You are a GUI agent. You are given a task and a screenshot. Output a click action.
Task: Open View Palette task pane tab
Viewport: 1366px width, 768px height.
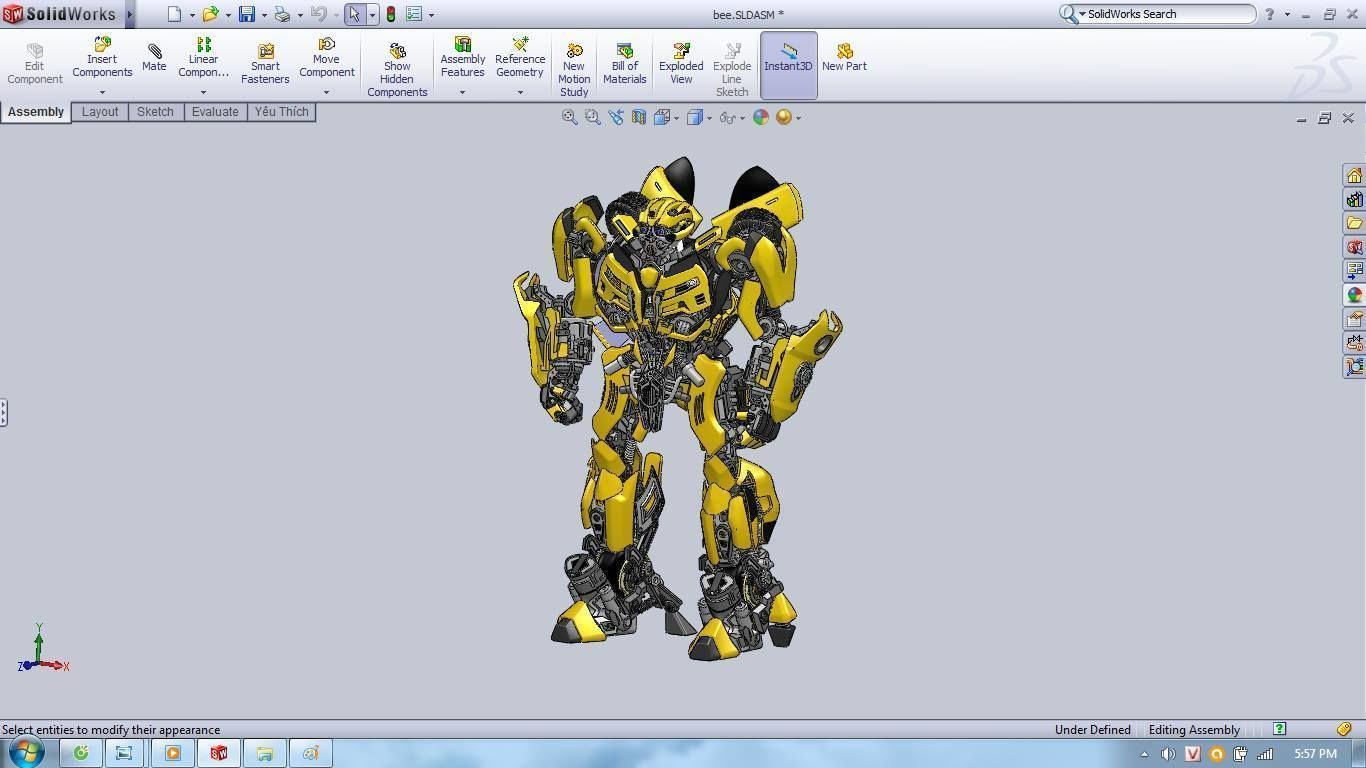1354,271
